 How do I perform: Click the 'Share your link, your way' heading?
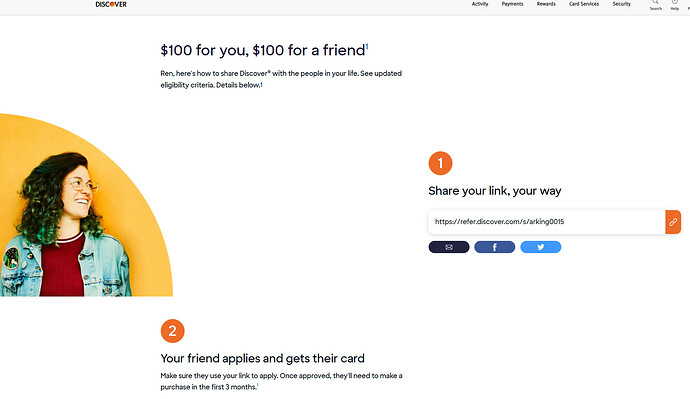495,191
